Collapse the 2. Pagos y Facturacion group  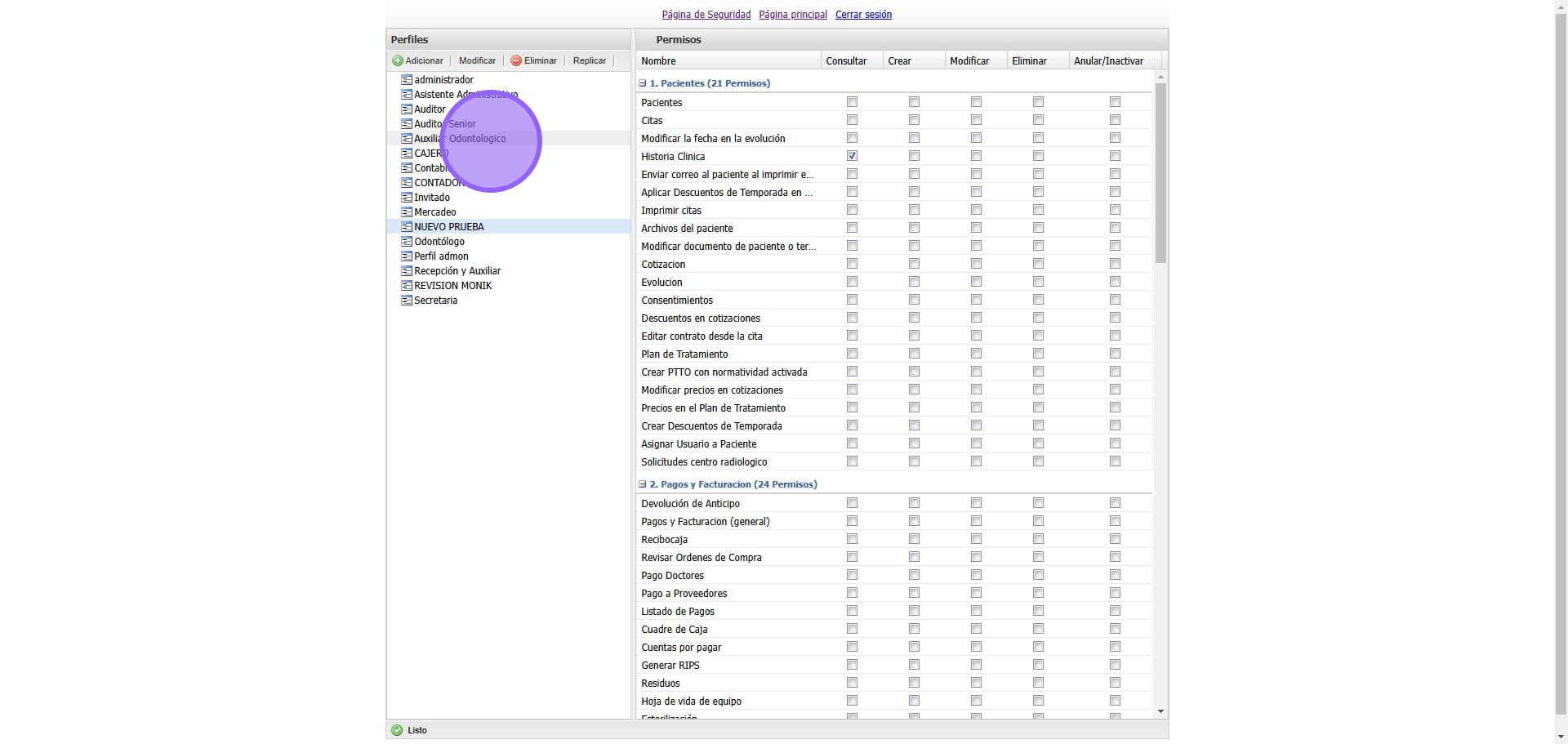643,484
